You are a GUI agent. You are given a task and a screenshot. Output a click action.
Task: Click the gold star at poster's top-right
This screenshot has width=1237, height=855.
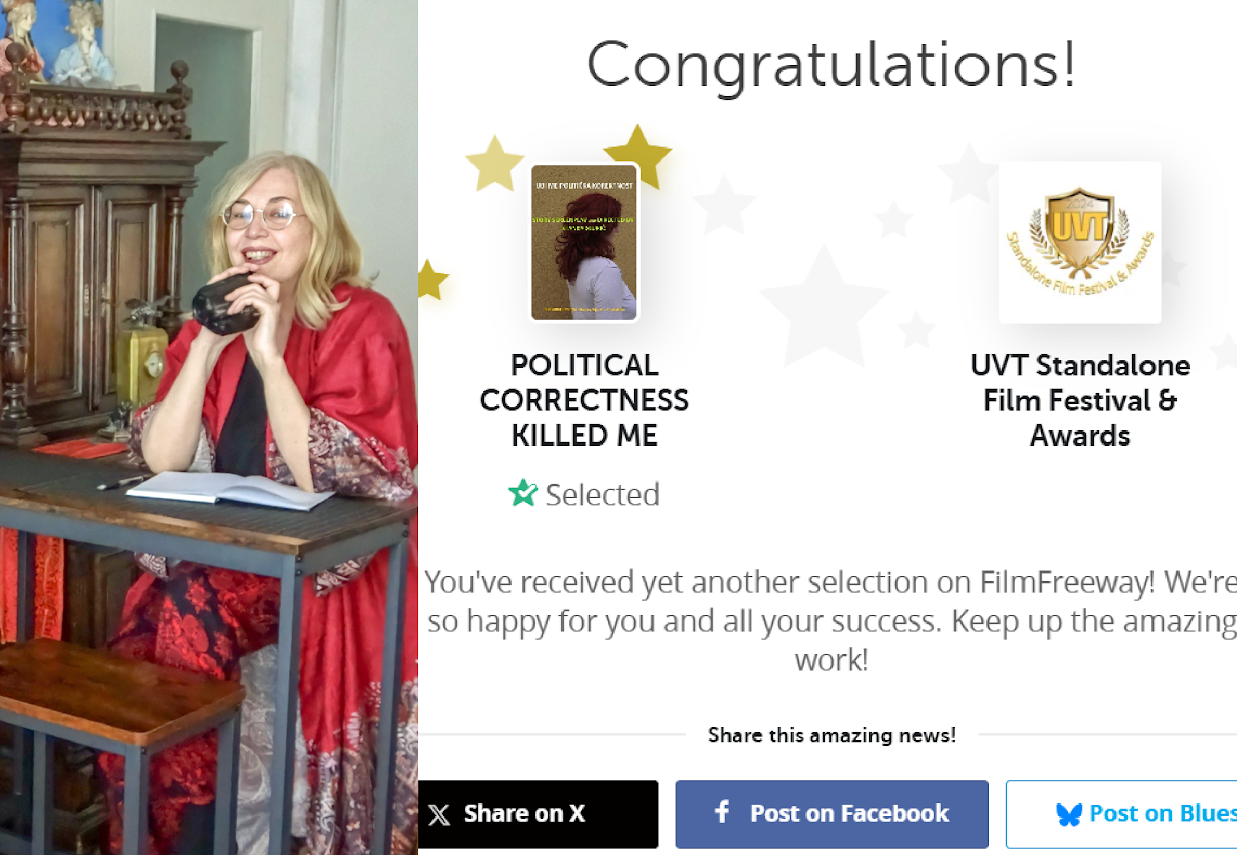point(638,156)
